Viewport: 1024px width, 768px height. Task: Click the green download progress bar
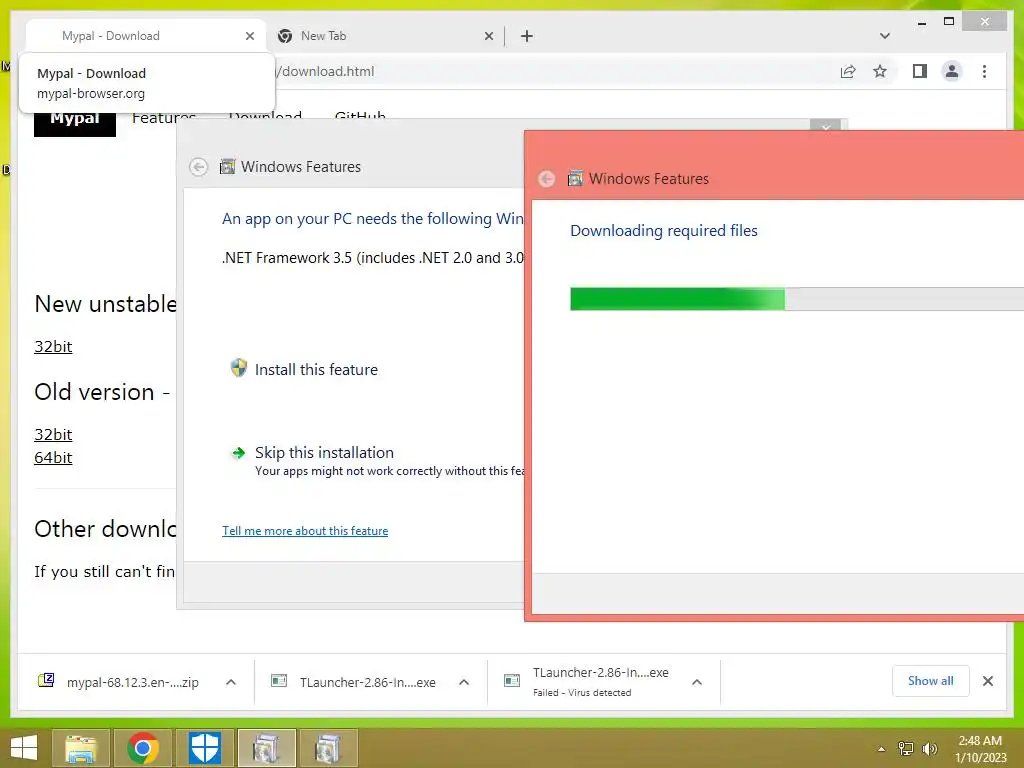click(x=677, y=299)
